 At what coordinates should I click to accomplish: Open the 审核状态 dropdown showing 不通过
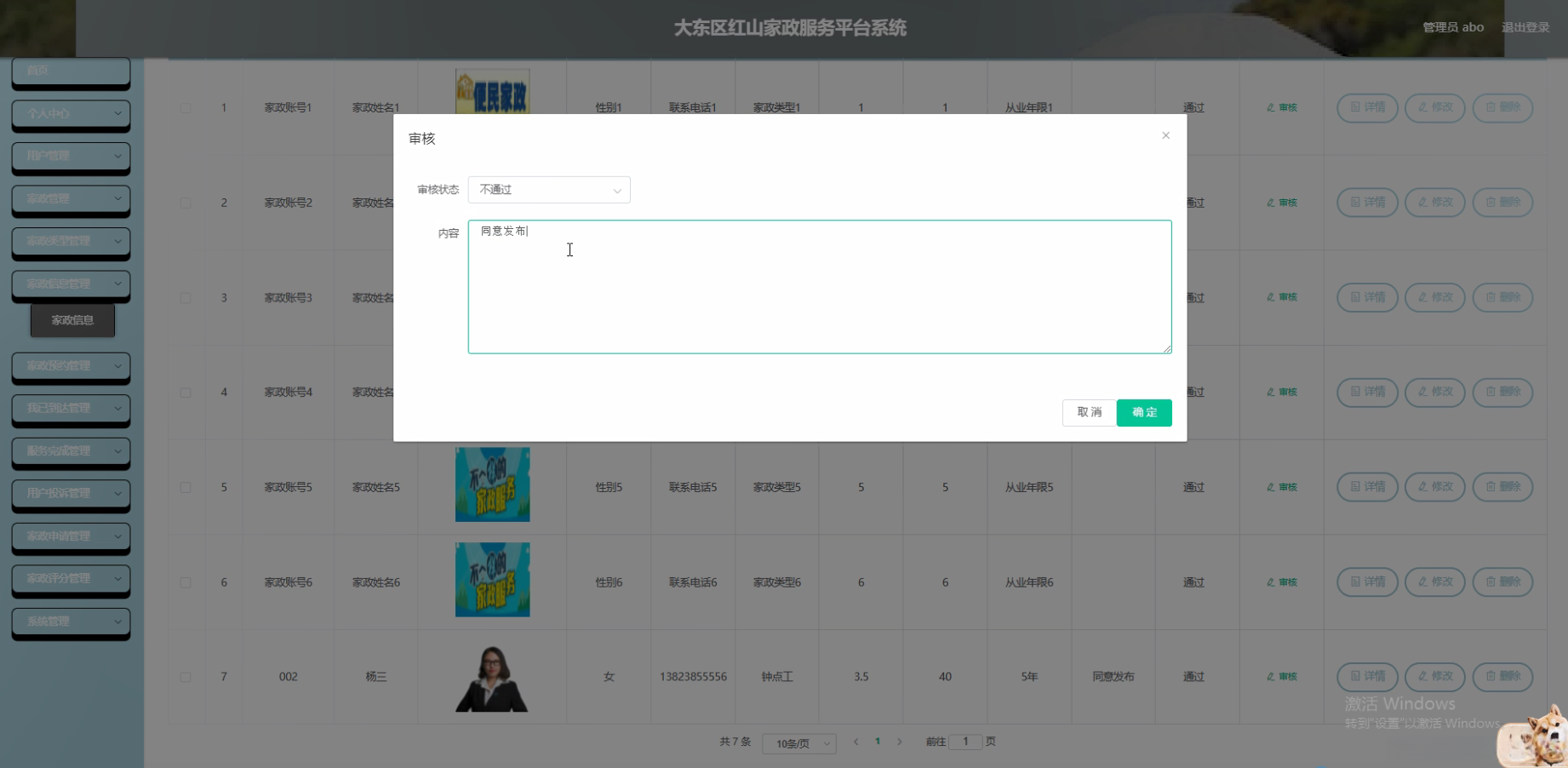(x=549, y=190)
